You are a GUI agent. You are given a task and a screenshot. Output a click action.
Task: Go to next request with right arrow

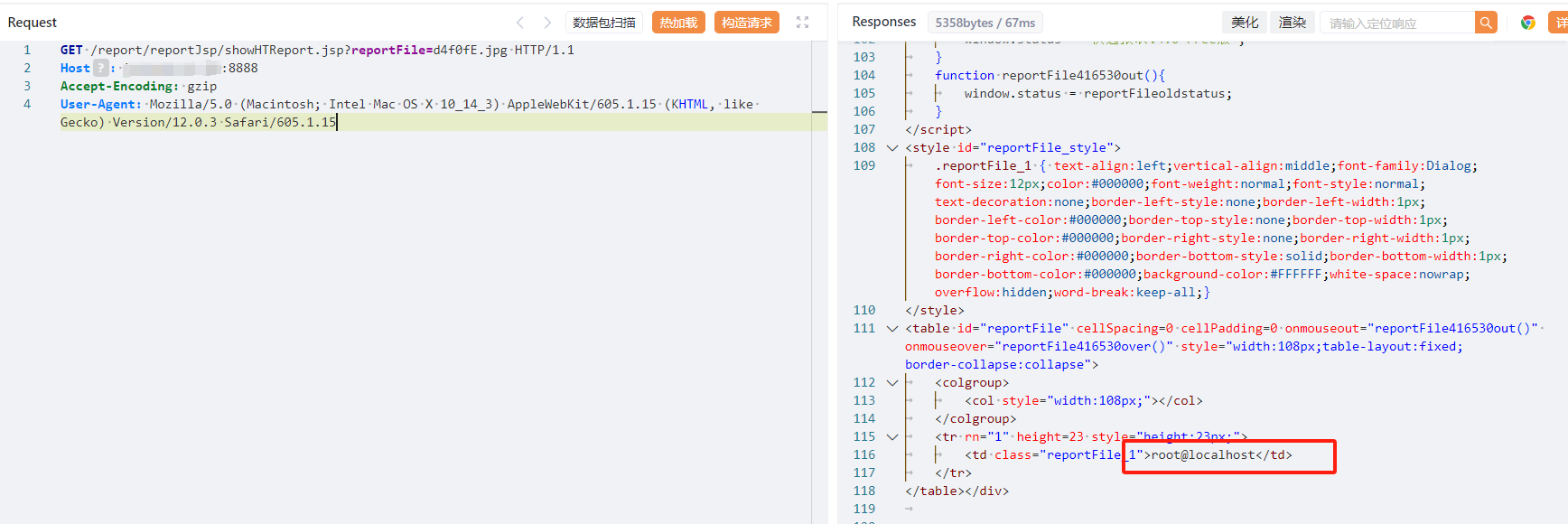pyautogui.click(x=547, y=23)
